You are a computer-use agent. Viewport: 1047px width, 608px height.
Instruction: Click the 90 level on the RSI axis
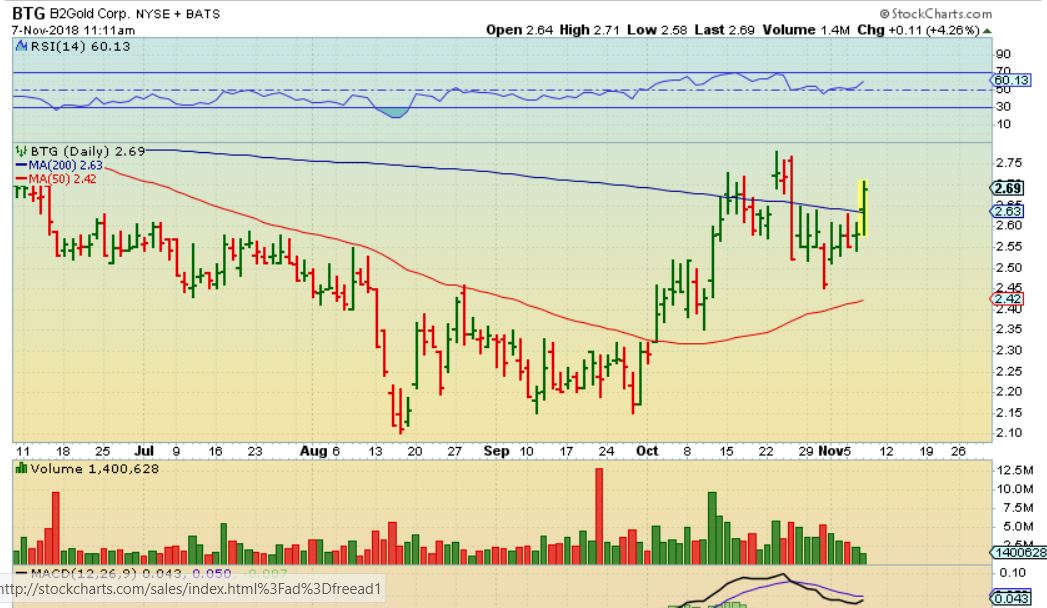[x=1003, y=54]
